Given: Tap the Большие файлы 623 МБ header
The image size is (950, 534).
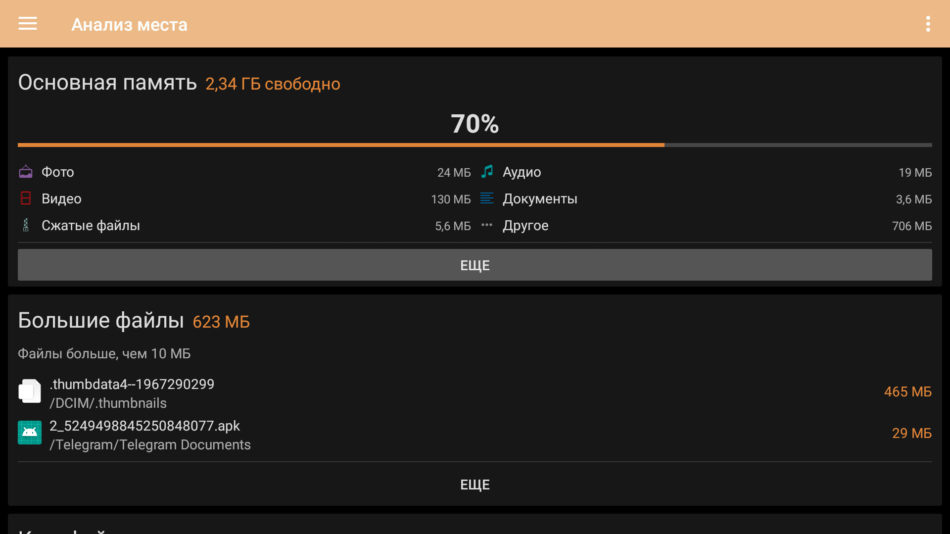Looking at the screenshot, I should (134, 321).
